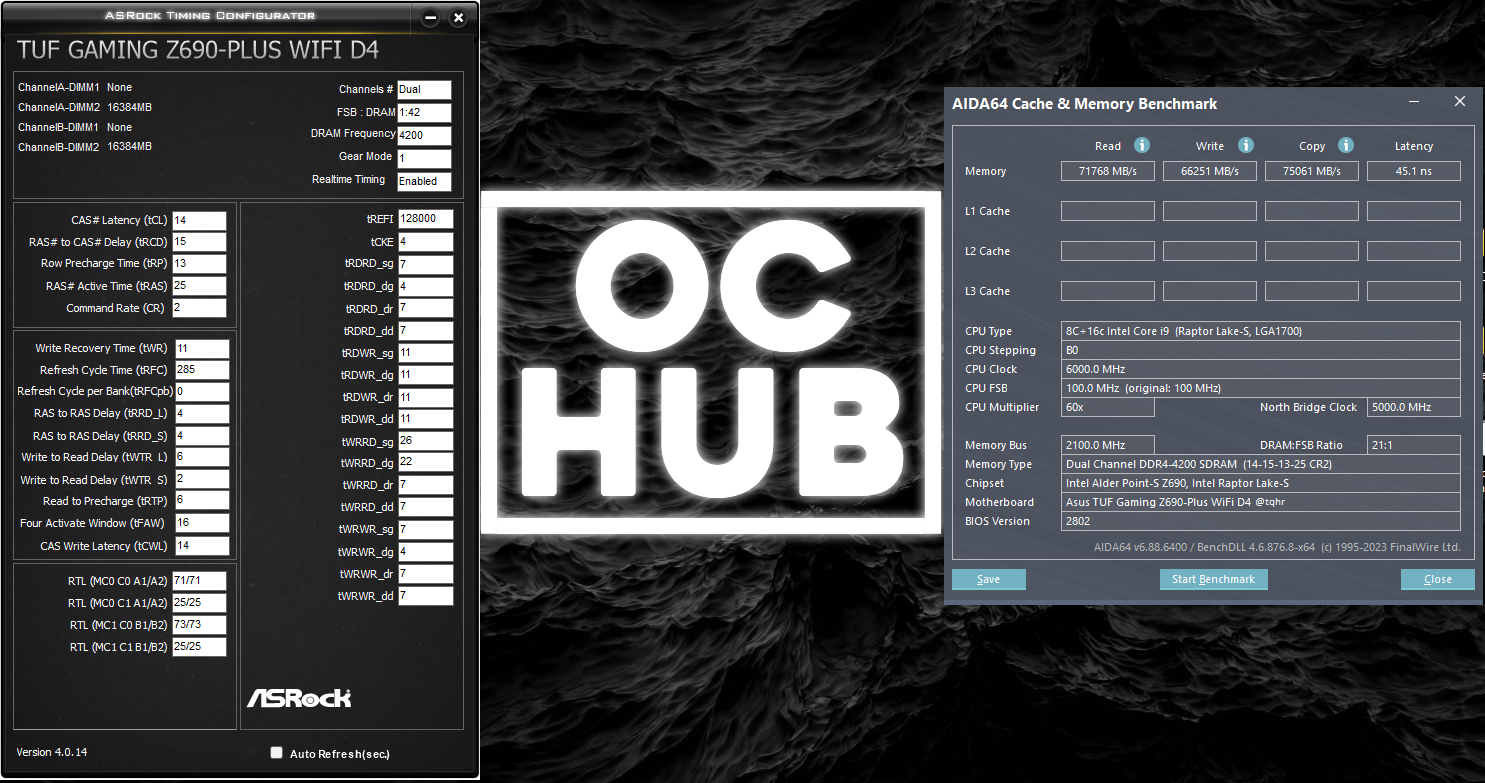Image resolution: width=1485 pixels, height=783 pixels.
Task: Close AIDA64 window with X icon
Action: [1459, 102]
